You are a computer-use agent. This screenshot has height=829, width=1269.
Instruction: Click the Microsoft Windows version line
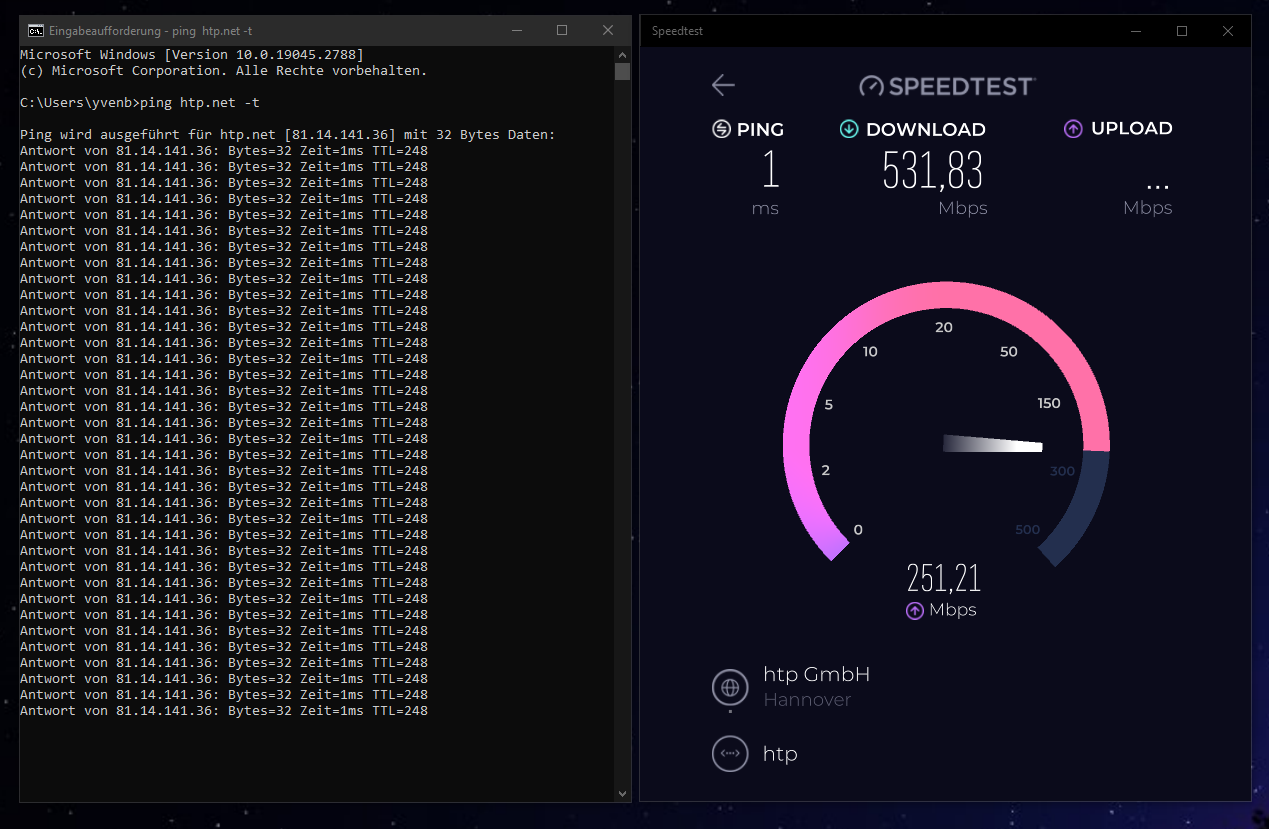click(x=192, y=55)
